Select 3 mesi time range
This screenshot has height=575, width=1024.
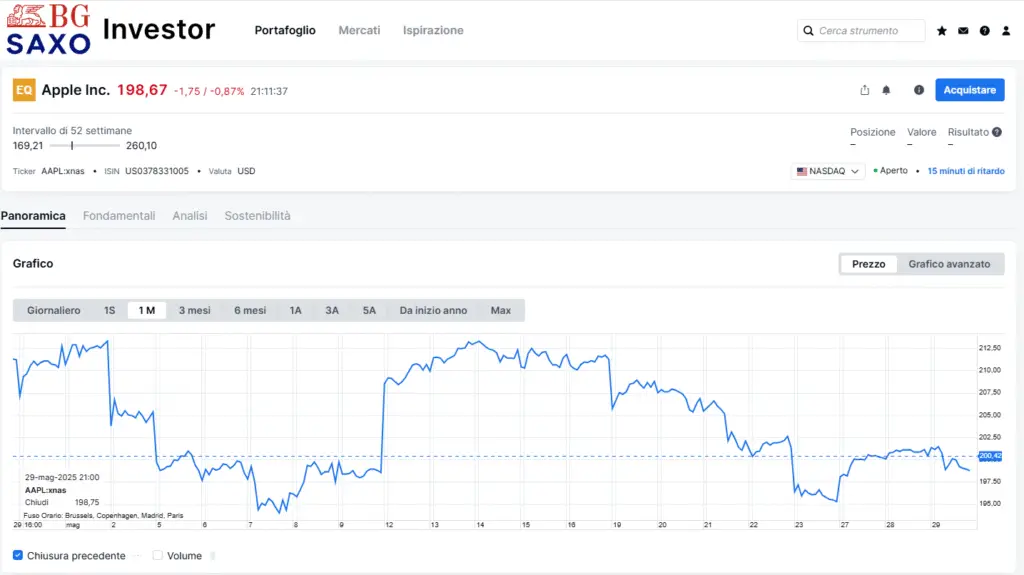(195, 310)
